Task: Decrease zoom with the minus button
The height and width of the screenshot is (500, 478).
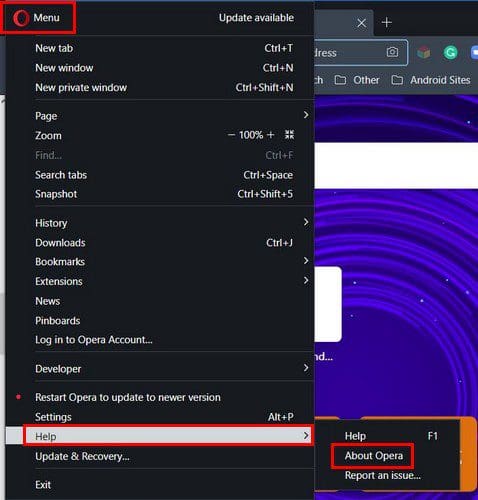Action: [x=231, y=135]
